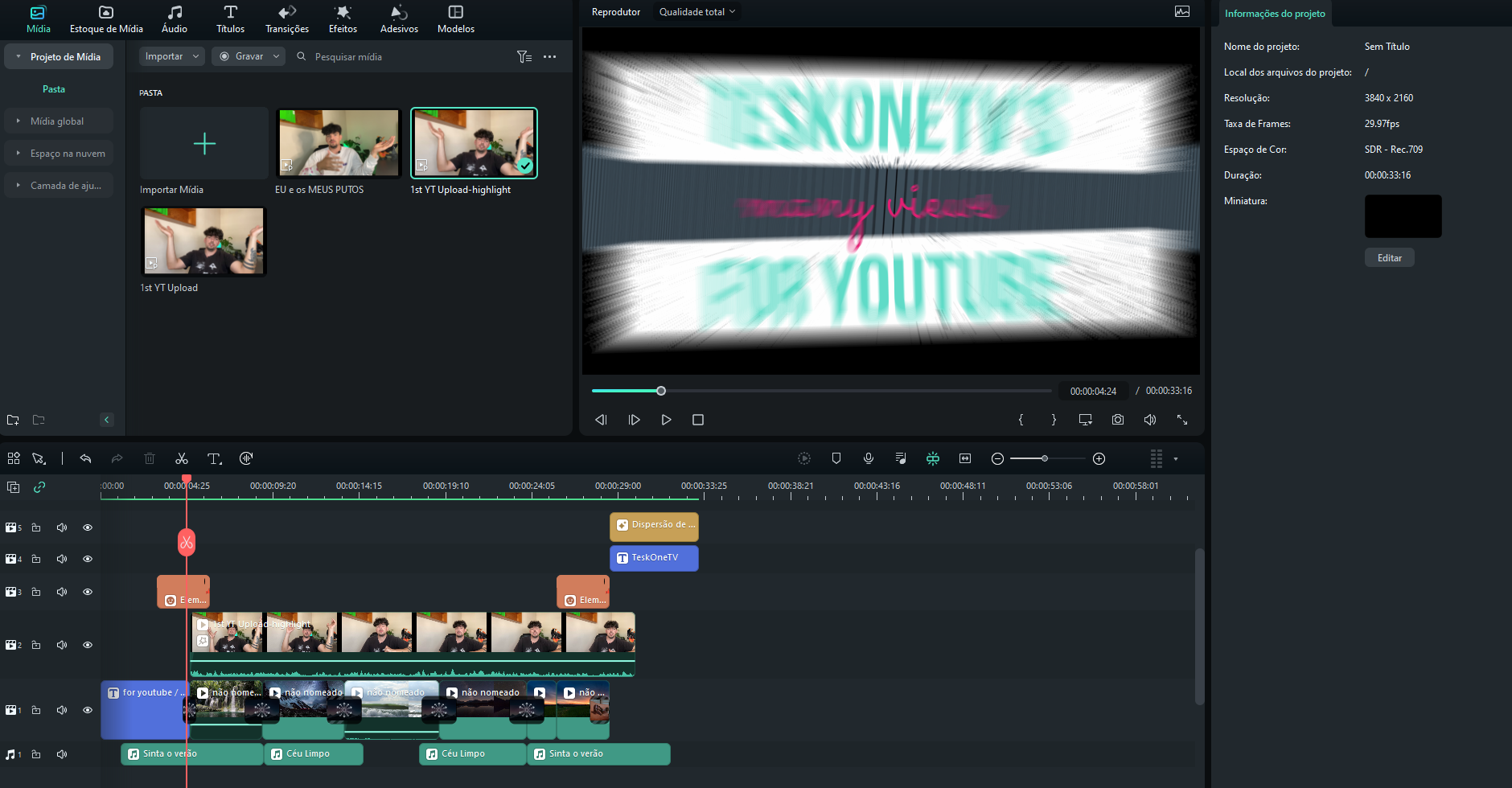Collapse the media sidebar with the chevron
Image resolution: width=1512 pixels, height=788 pixels.
coord(107,420)
